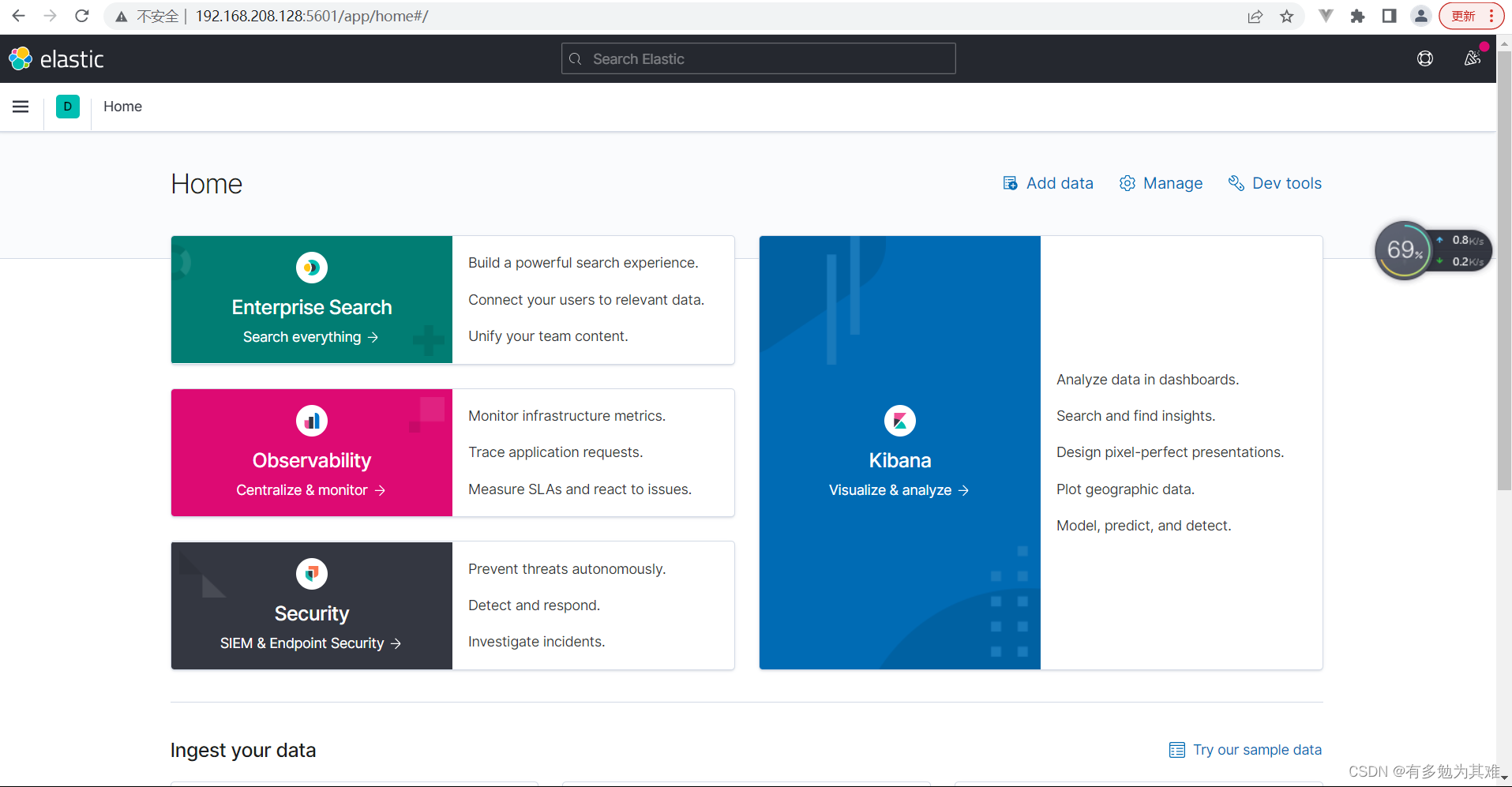Screen dimensions: 1512x787
Task: Click the Kibana card title
Action: 900,460
